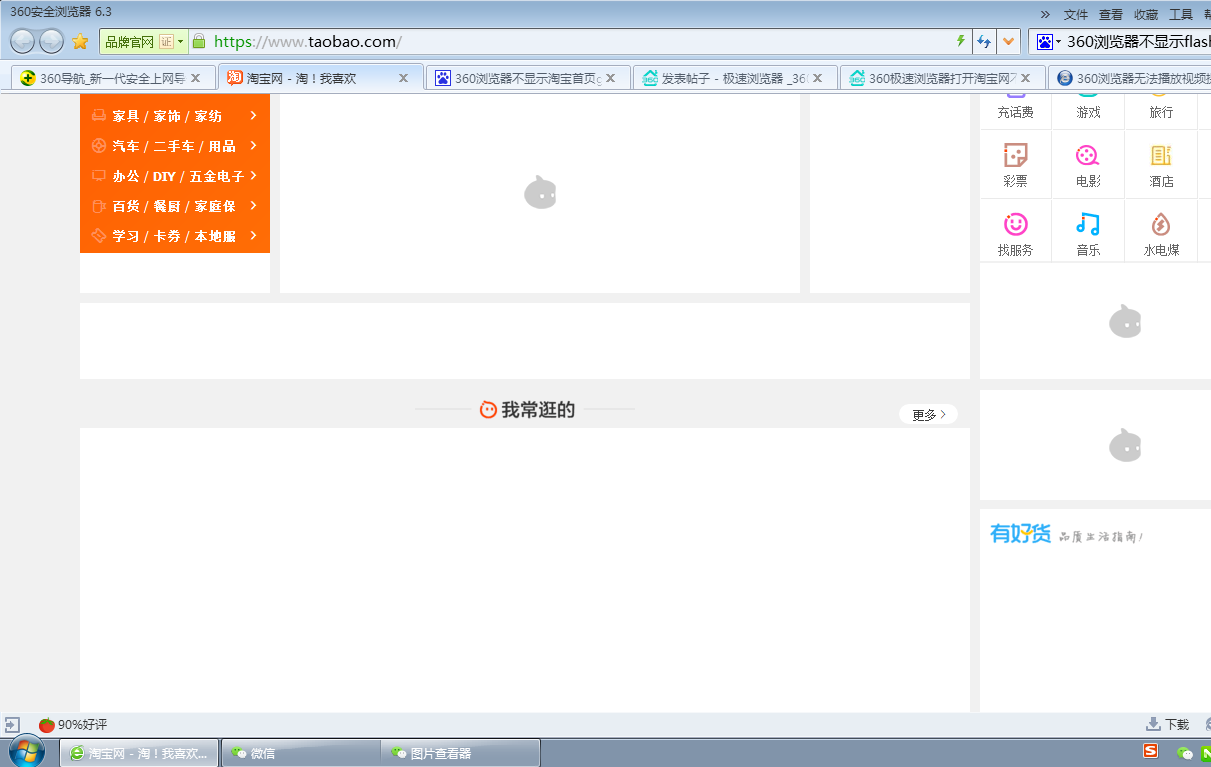Expand chevron on 办公 category row

254,176
